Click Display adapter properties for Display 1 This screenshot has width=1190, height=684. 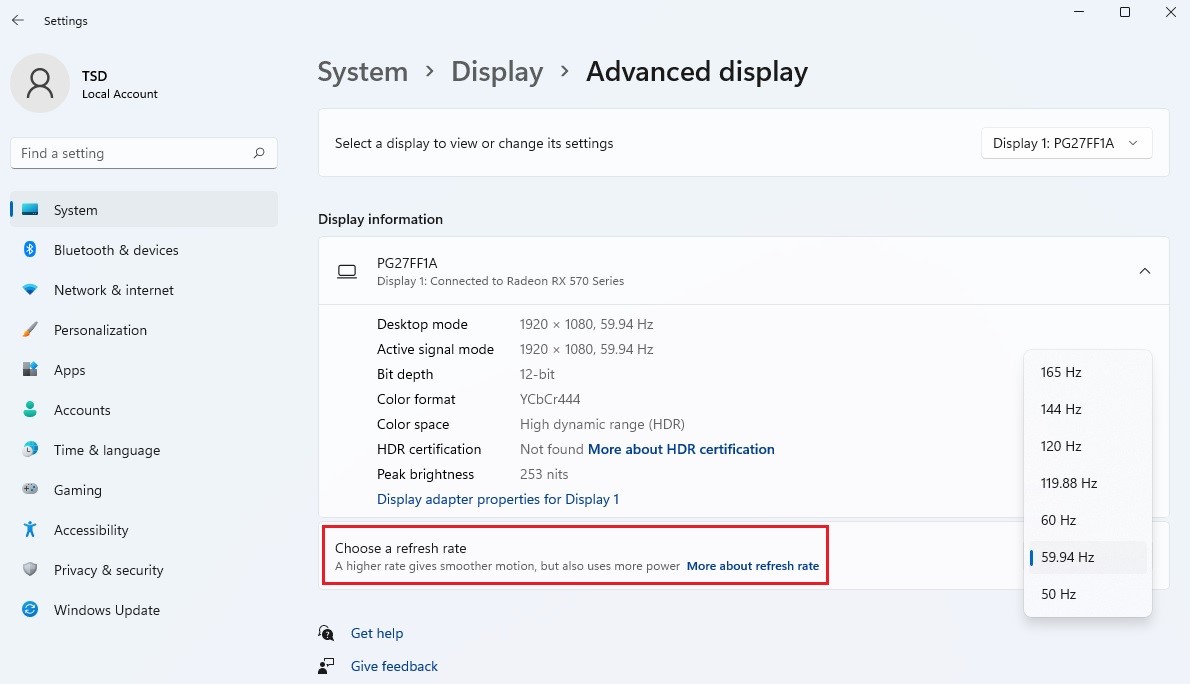[497, 499]
